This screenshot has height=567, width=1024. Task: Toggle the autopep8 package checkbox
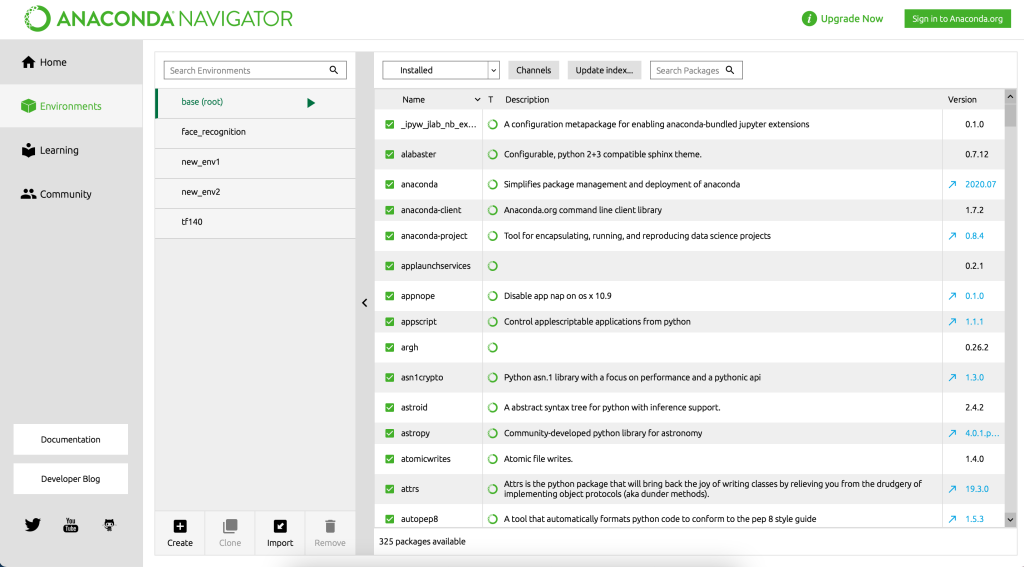tap(390, 519)
